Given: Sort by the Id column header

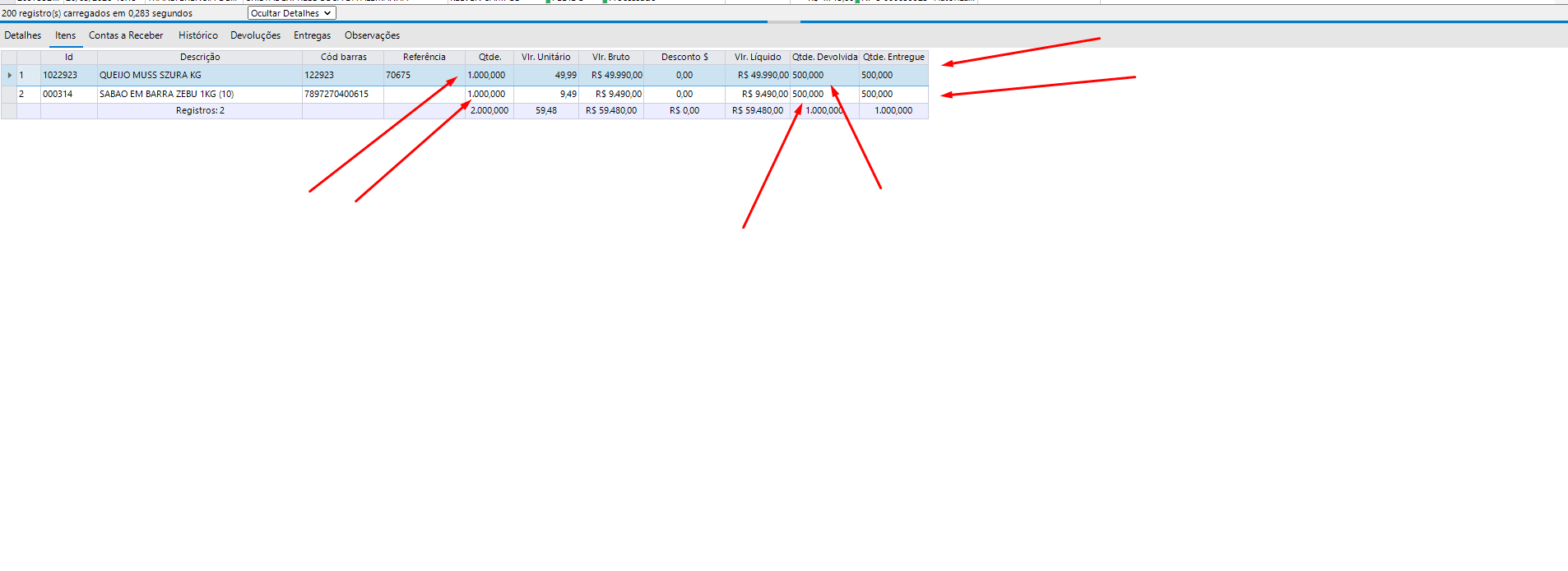Looking at the screenshot, I should click(x=69, y=57).
